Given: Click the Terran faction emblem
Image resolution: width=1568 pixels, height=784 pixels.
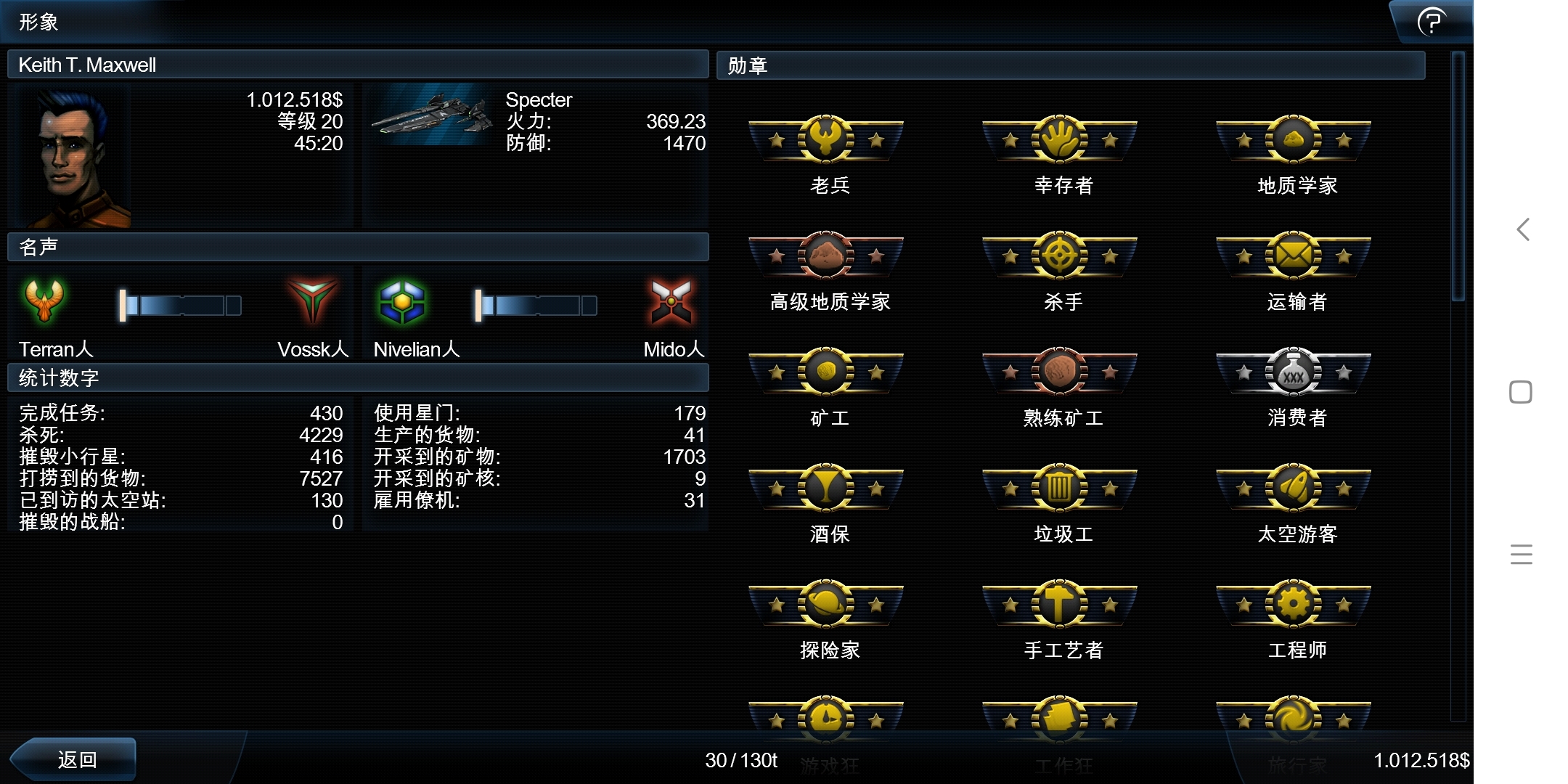Looking at the screenshot, I should pyautogui.click(x=44, y=301).
